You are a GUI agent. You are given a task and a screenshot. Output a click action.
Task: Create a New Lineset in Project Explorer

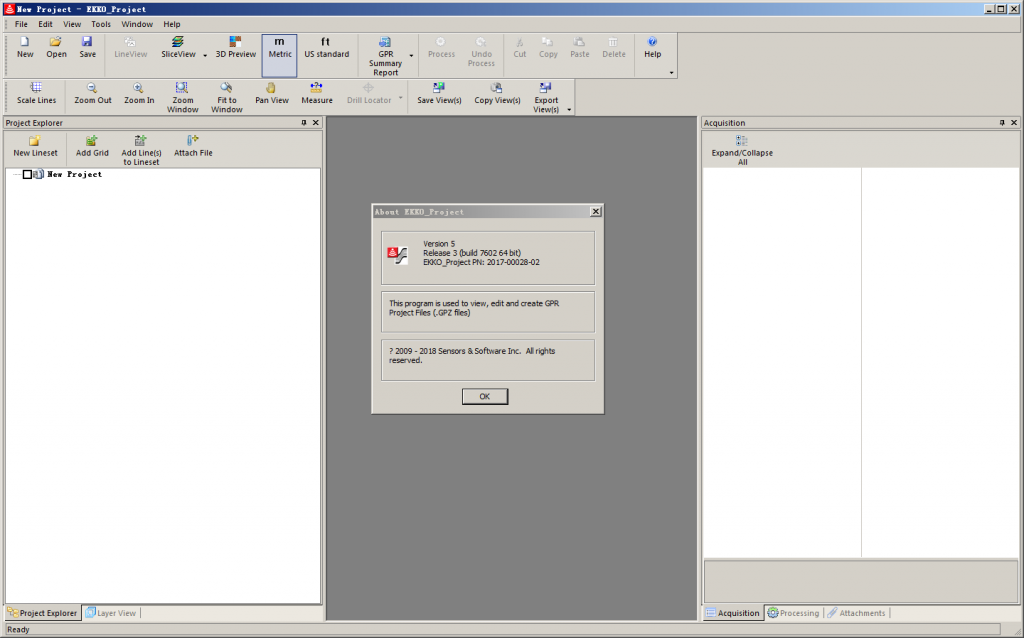pyautogui.click(x=35, y=146)
